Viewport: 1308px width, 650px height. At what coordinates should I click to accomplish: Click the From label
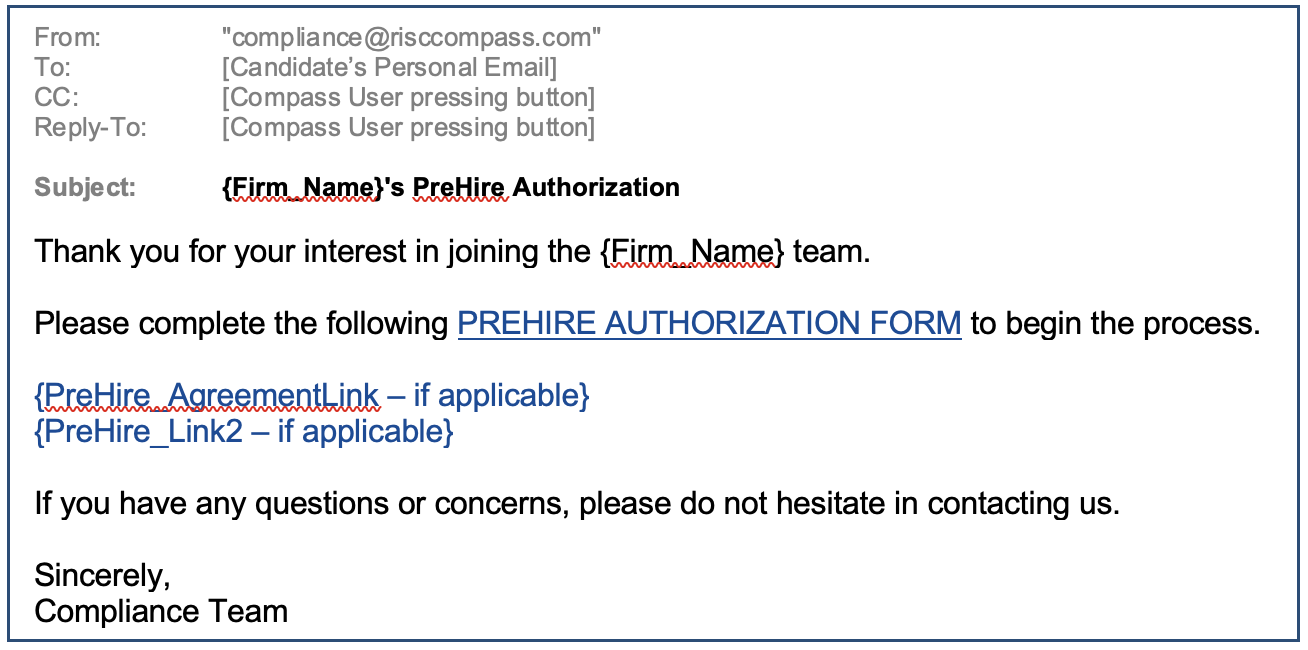[x=68, y=38]
